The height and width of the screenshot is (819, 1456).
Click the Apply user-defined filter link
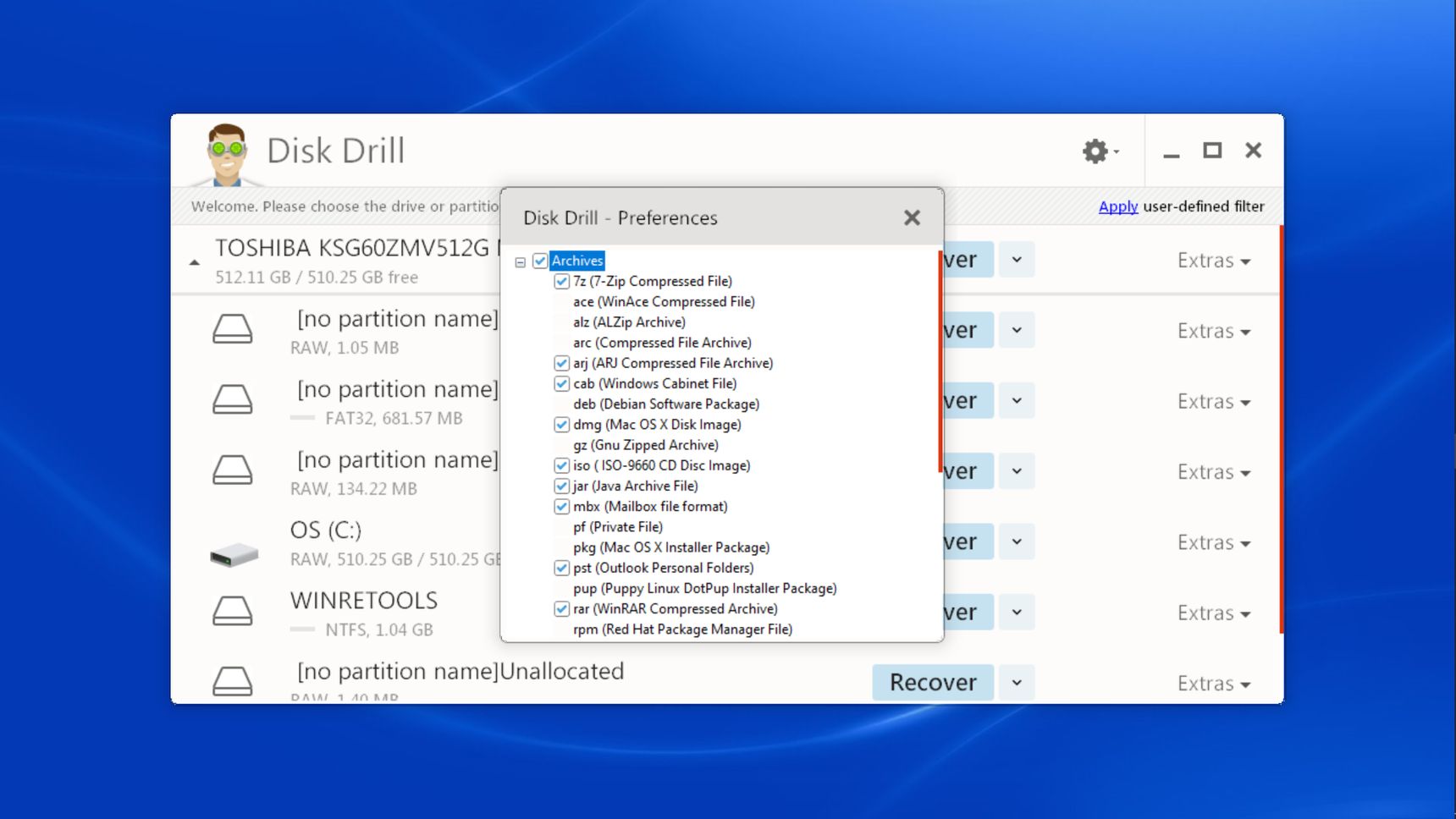coord(1117,206)
